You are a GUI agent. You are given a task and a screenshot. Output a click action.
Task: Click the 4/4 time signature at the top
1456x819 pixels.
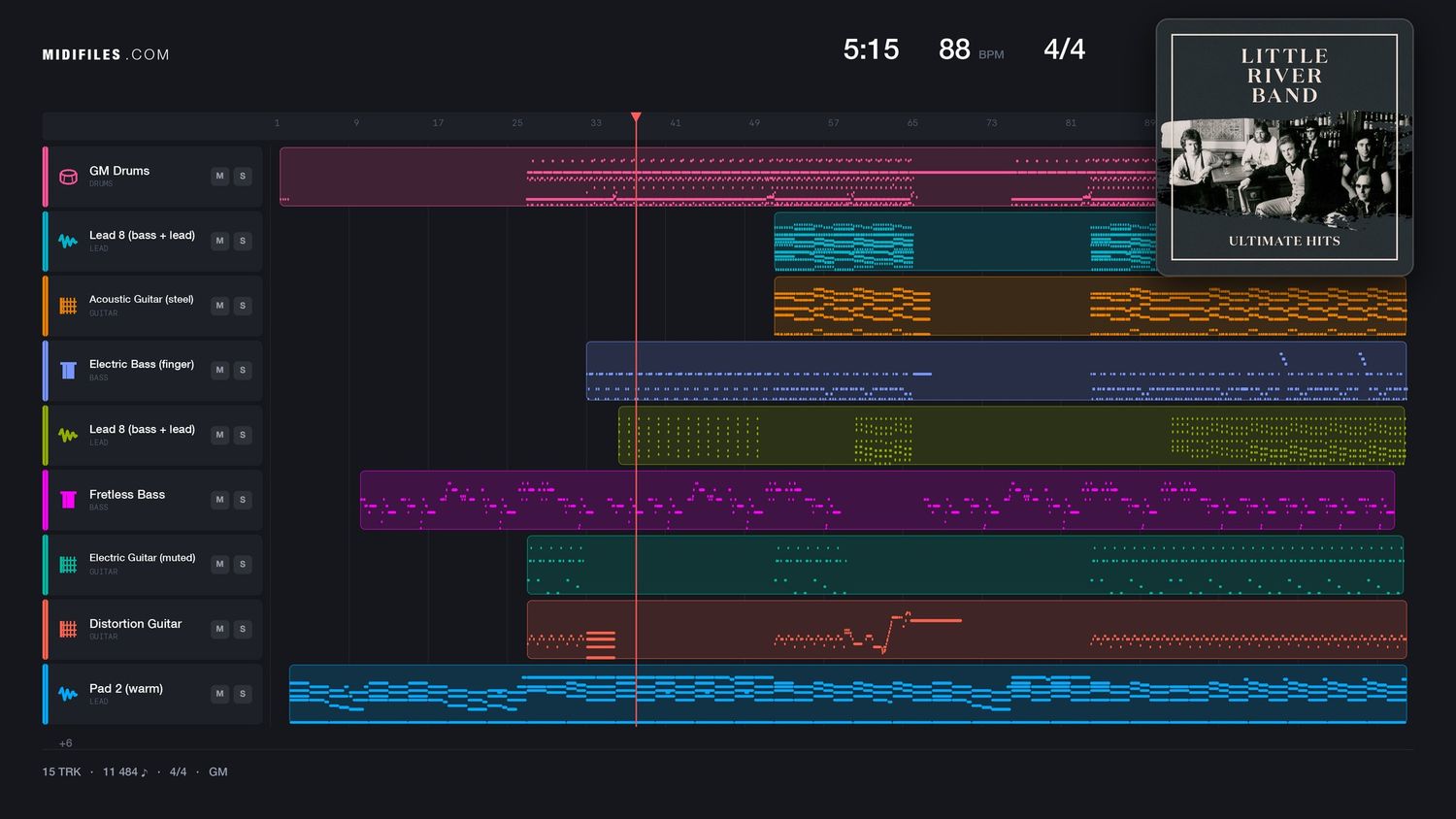tap(1064, 49)
